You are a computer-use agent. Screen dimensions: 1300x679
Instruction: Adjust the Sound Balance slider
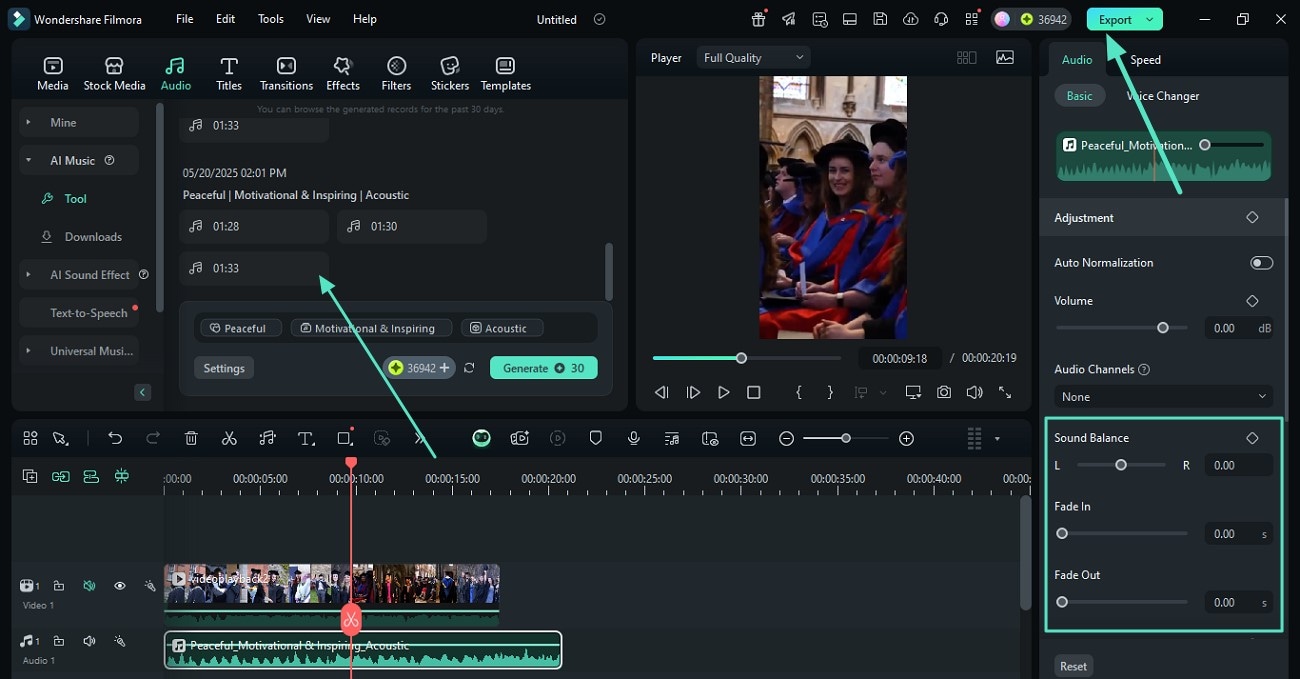pos(1121,465)
